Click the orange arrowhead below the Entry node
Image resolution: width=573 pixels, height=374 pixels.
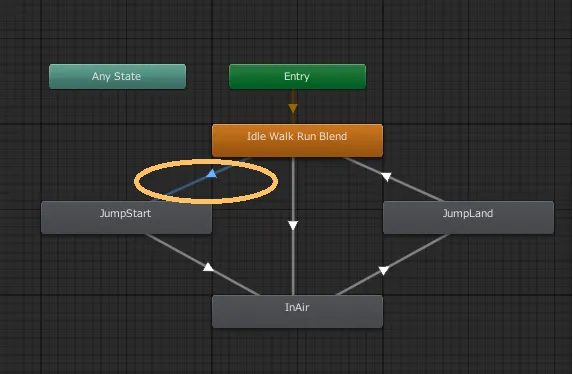pyautogui.click(x=293, y=108)
